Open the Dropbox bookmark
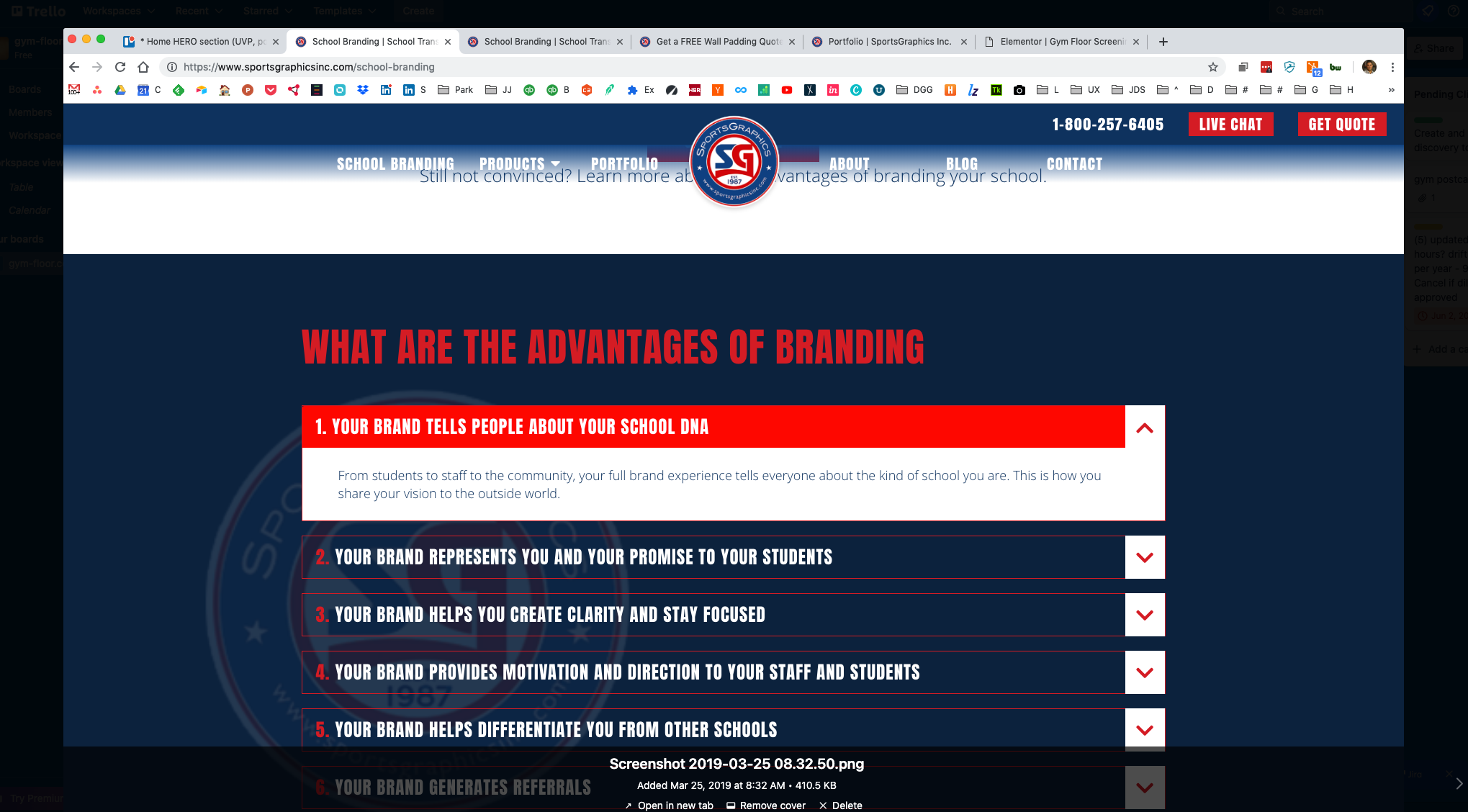 [x=363, y=89]
